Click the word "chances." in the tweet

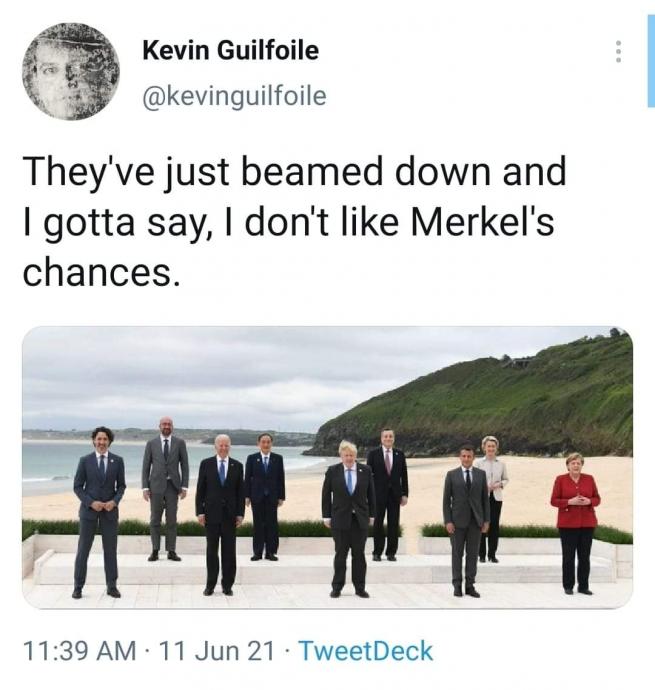[102, 271]
